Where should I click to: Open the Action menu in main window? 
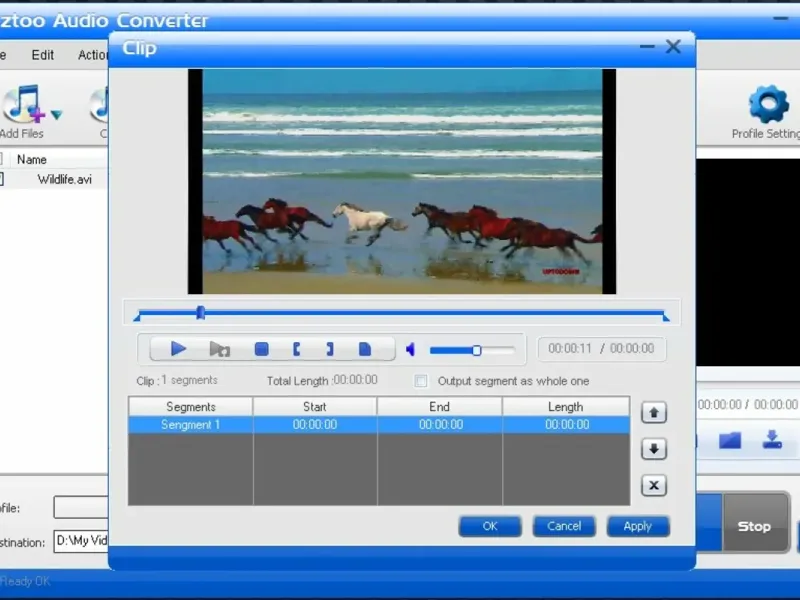(x=93, y=55)
